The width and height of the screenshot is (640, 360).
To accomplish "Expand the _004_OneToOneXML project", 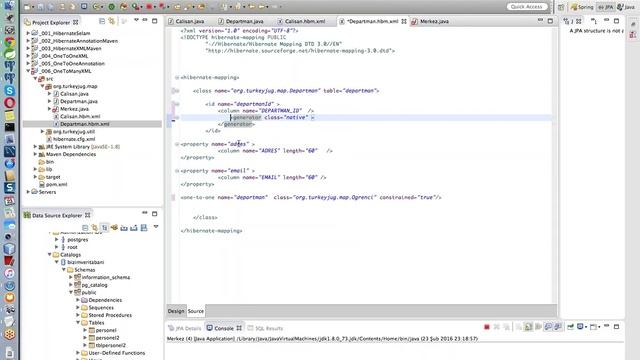I will pyautogui.click(x=28, y=56).
